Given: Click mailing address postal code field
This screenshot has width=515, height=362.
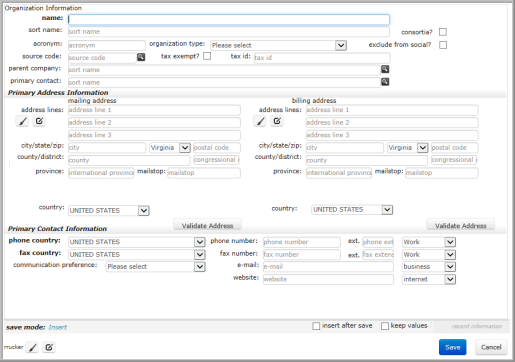Looking at the screenshot, I should coord(217,148).
